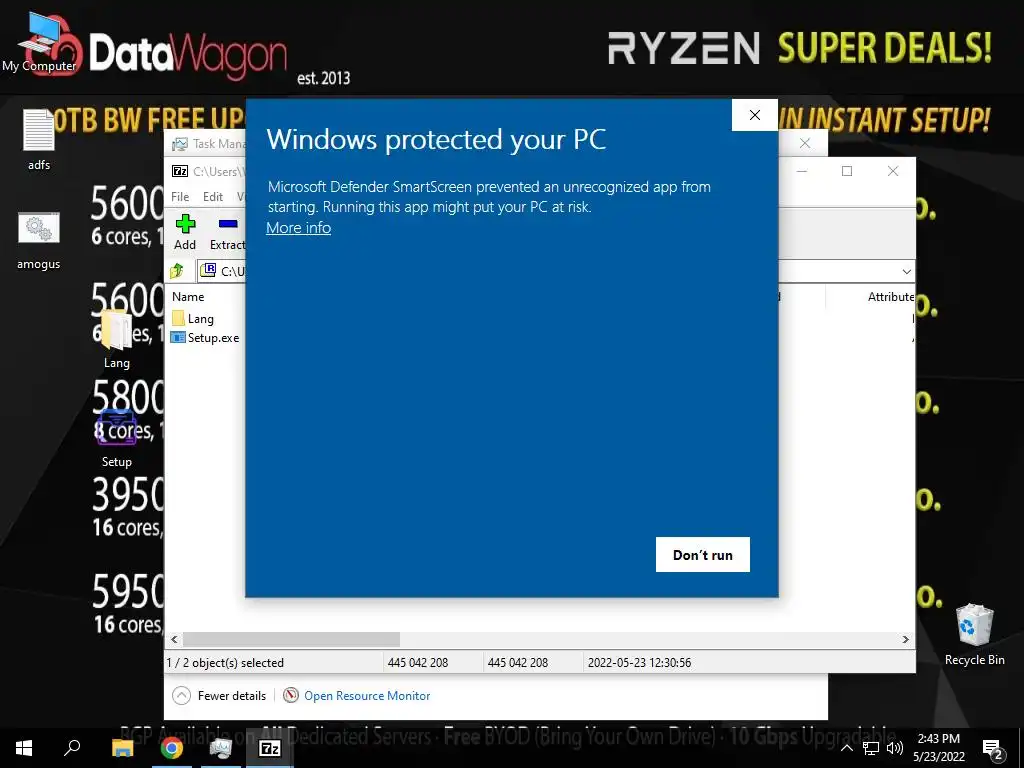This screenshot has height=768, width=1024.
Task: Click the '1 / 2 object(s) selected' status text
Action: [225, 662]
